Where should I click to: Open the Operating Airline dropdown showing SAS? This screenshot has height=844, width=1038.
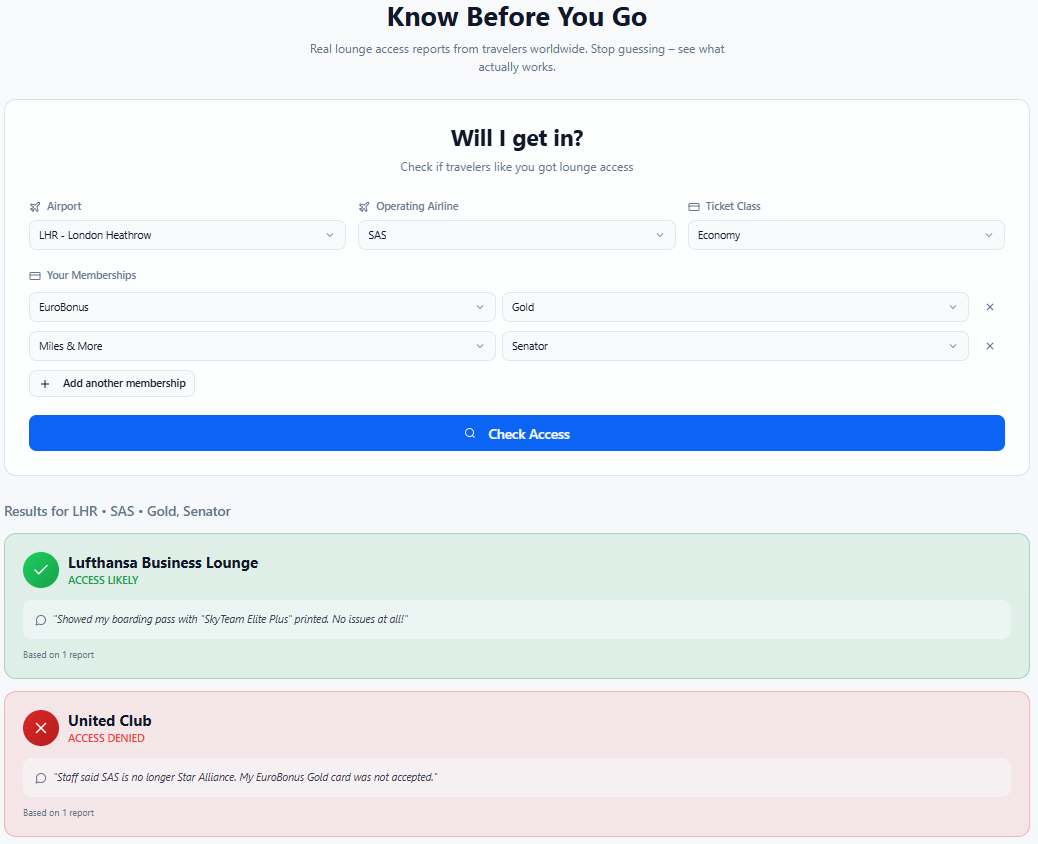[x=516, y=235]
